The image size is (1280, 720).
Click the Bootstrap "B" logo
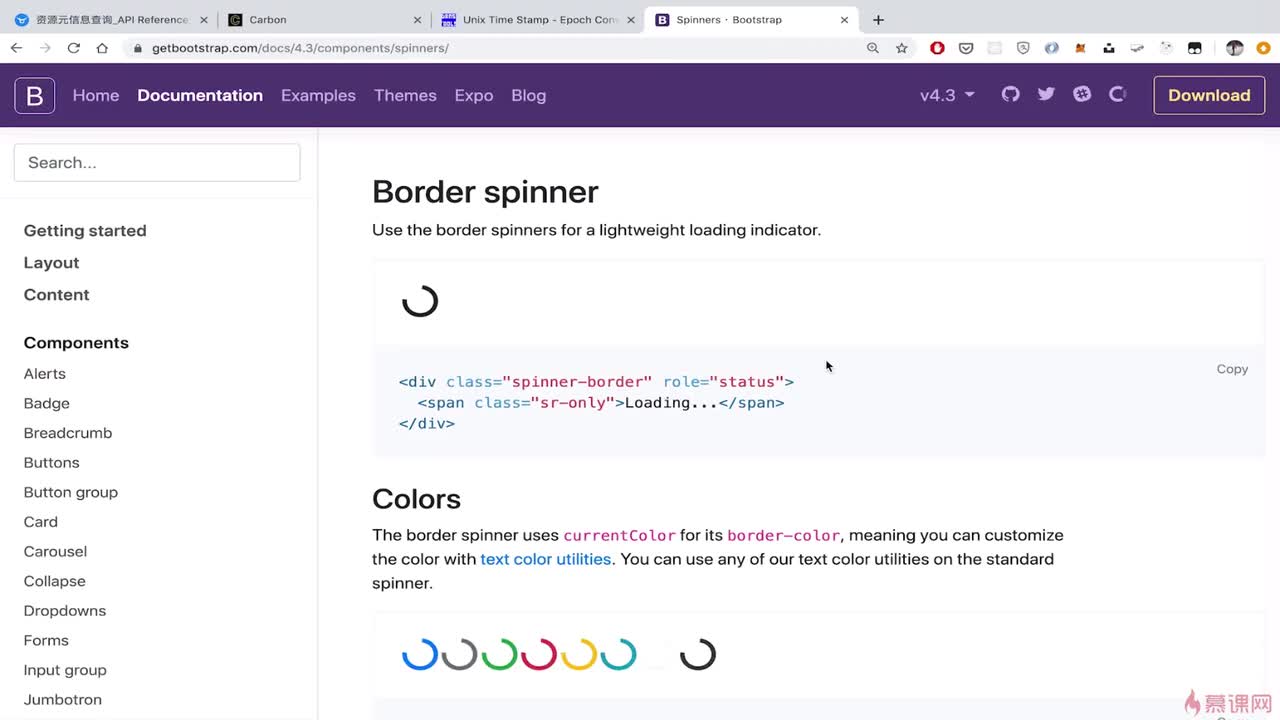pos(34,95)
